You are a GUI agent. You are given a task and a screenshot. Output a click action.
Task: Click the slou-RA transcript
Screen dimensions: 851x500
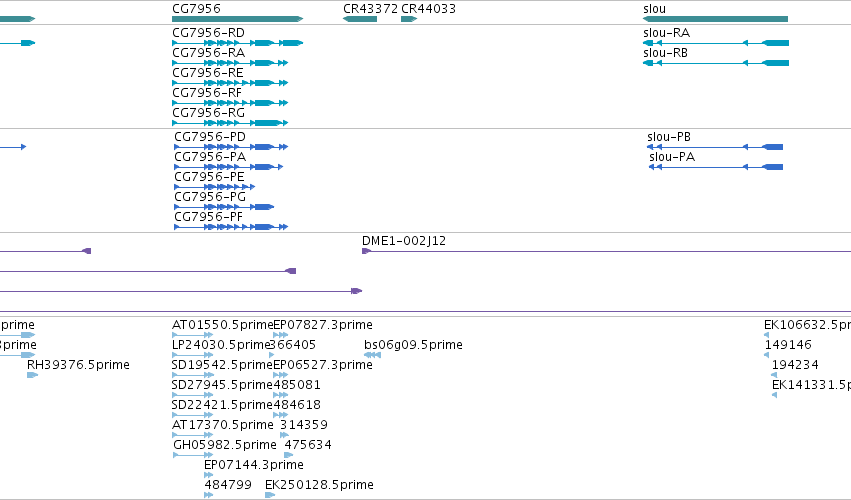[716, 43]
